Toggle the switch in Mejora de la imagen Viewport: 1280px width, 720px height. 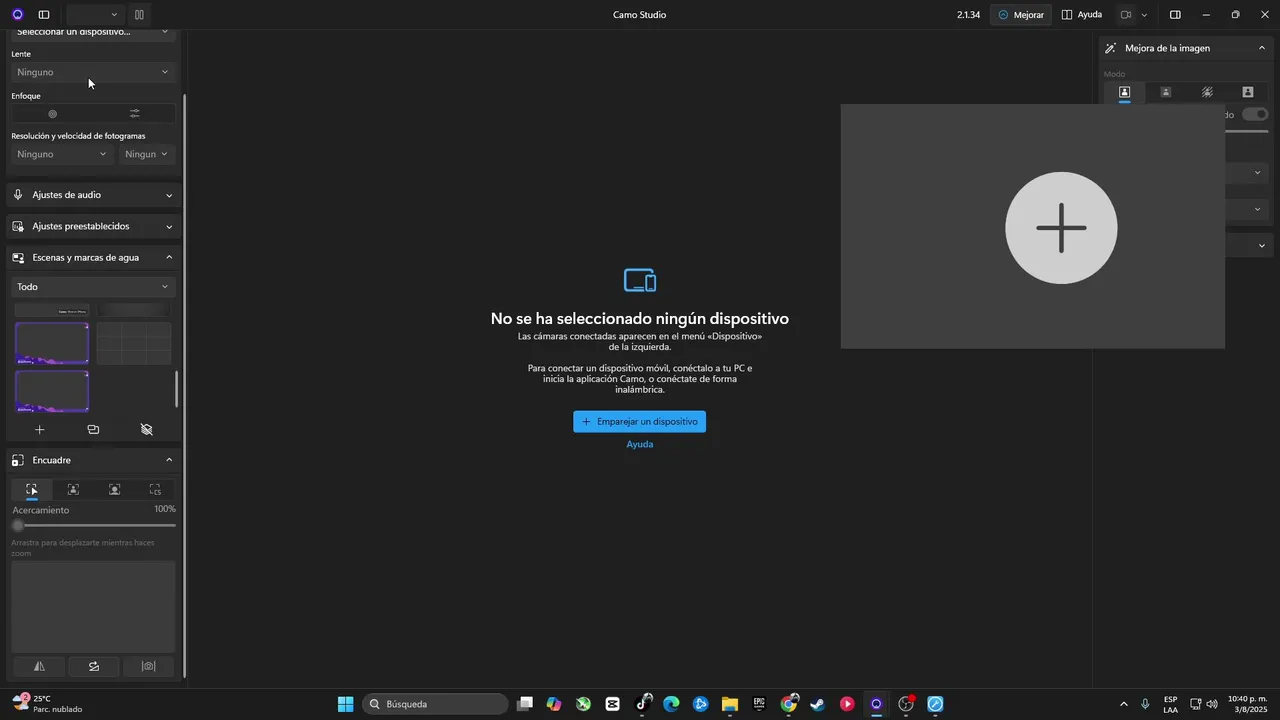[x=1255, y=115]
